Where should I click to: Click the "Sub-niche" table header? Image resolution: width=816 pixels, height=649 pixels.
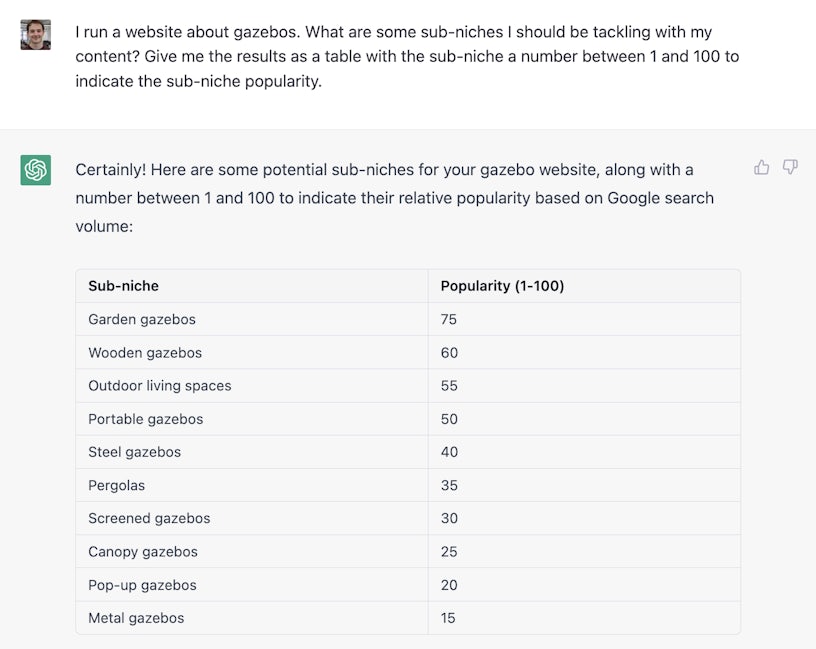[124, 286]
